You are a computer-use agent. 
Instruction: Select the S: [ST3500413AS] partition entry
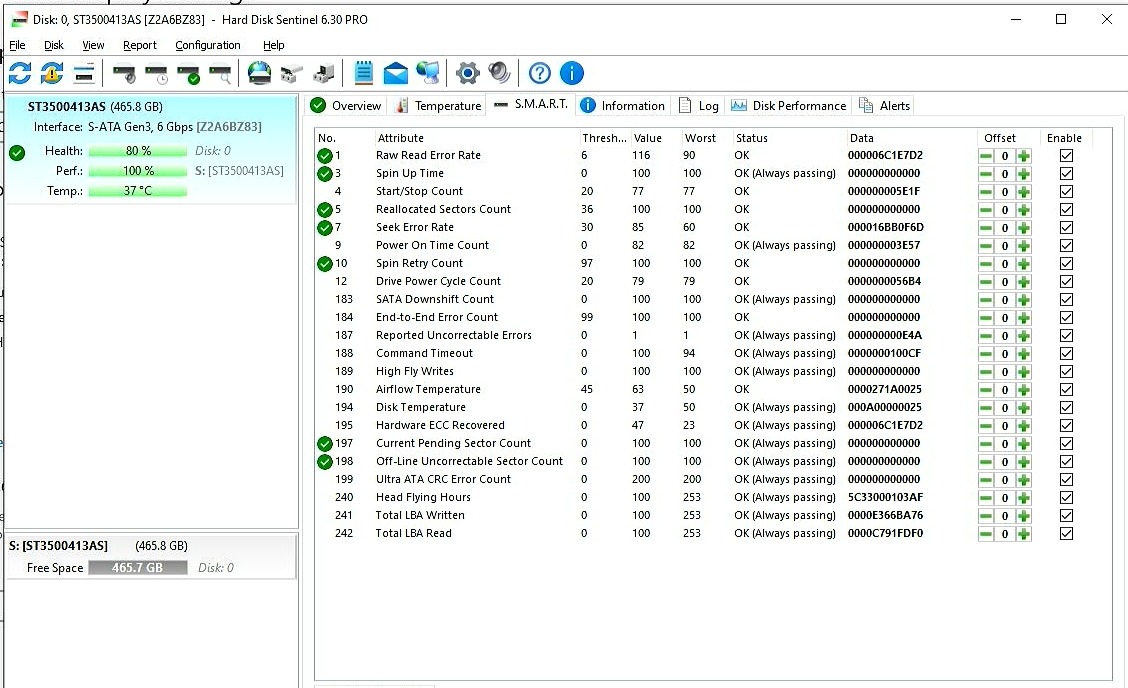(151, 556)
